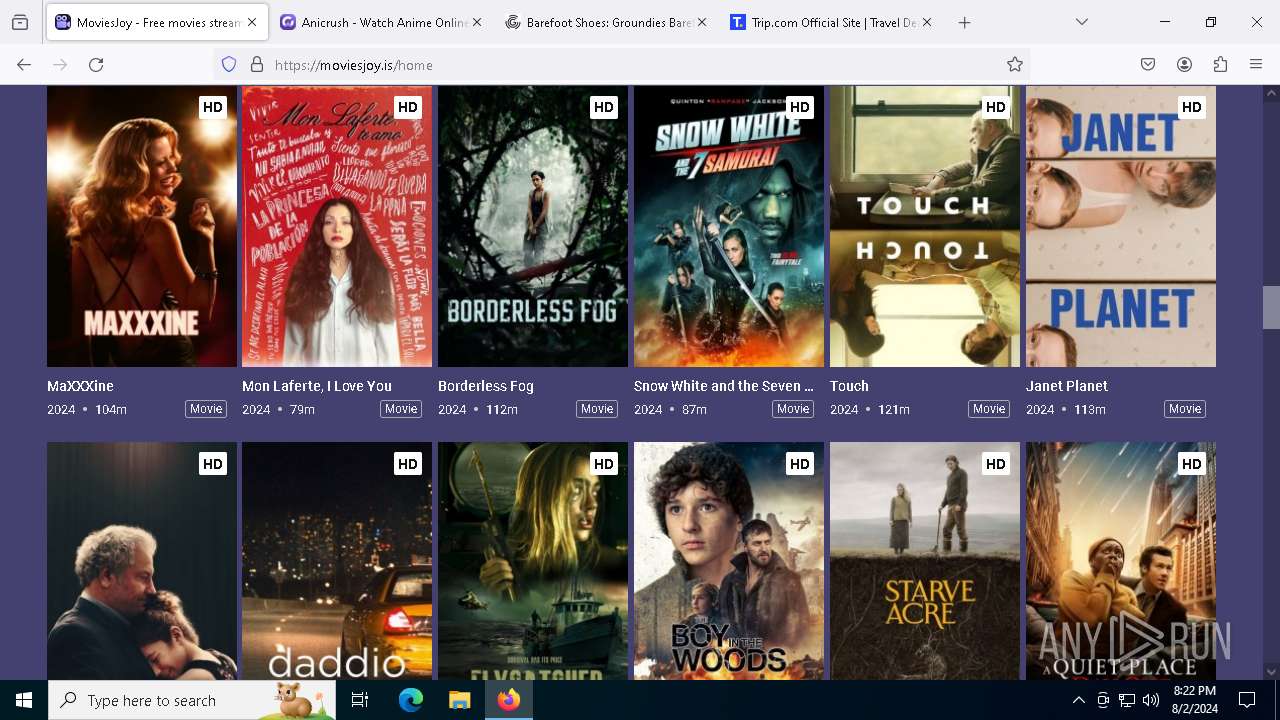Click the Mon Laferte, I Love You title
Screen dimensions: 1280x720
(x=317, y=386)
